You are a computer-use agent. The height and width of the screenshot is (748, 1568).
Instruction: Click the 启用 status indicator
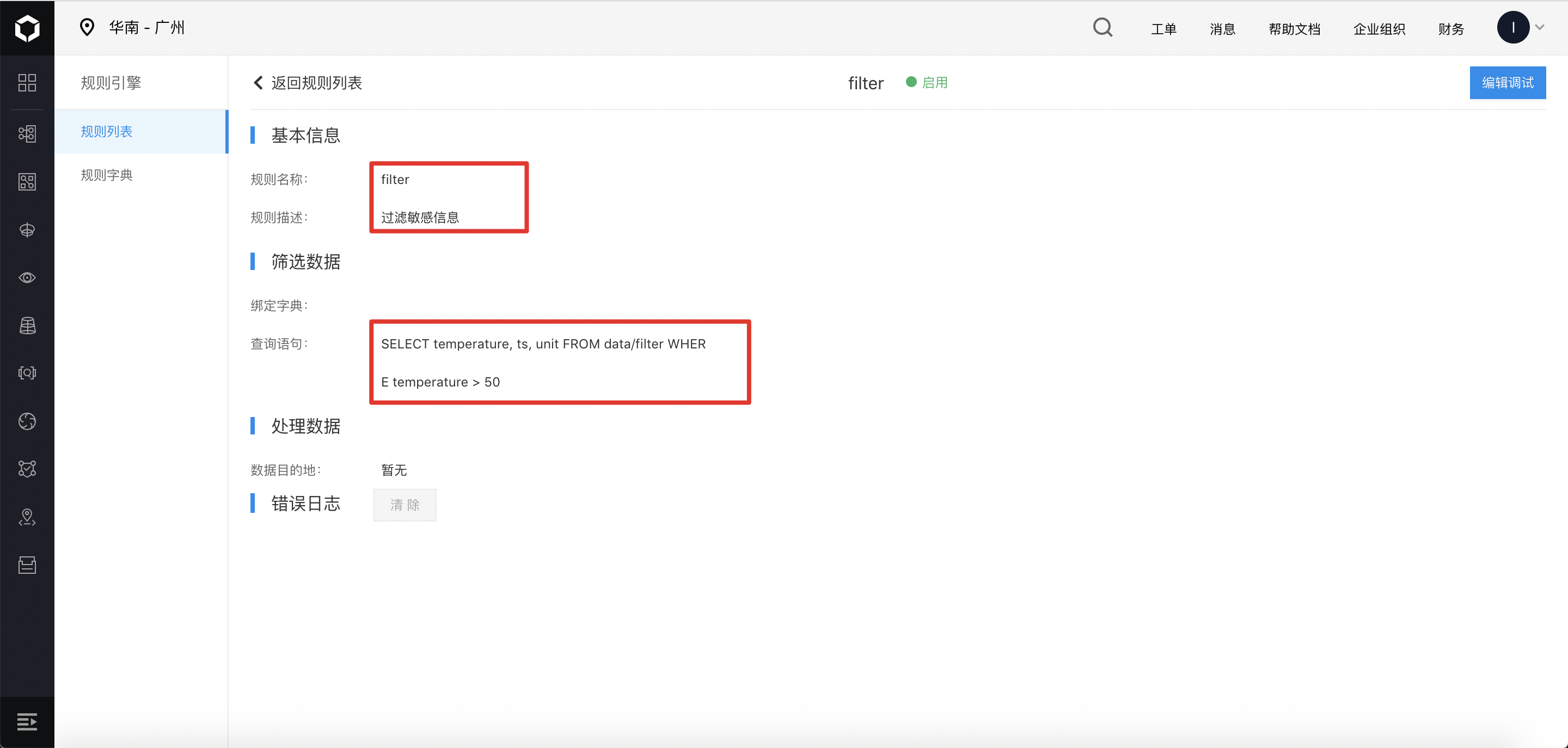tap(927, 83)
